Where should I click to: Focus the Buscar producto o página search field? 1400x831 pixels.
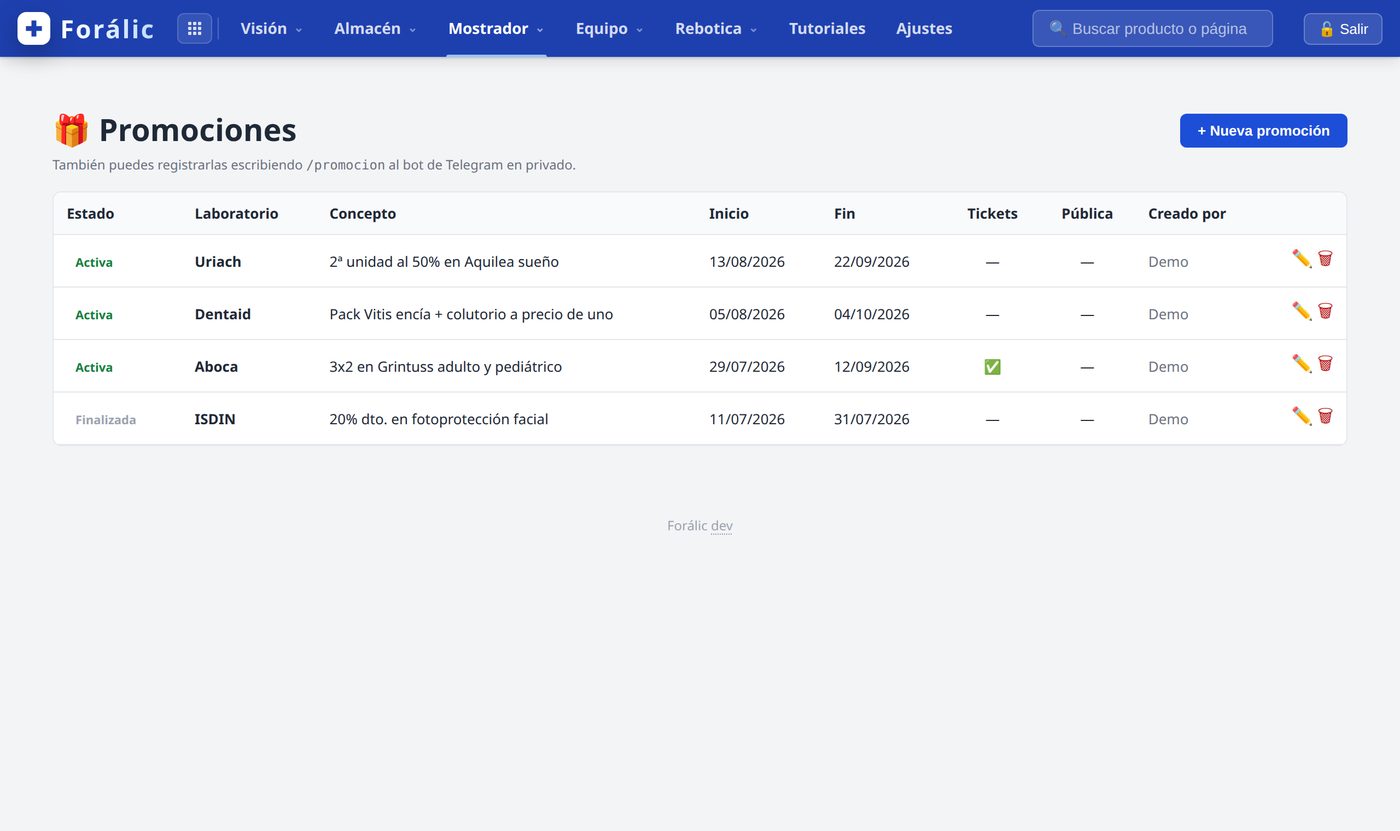(1152, 29)
